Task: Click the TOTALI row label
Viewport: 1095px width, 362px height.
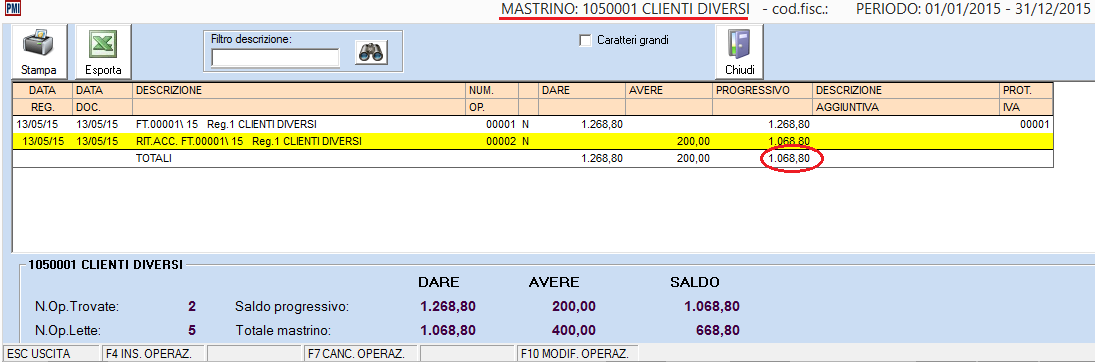Action: (x=154, y=159)
